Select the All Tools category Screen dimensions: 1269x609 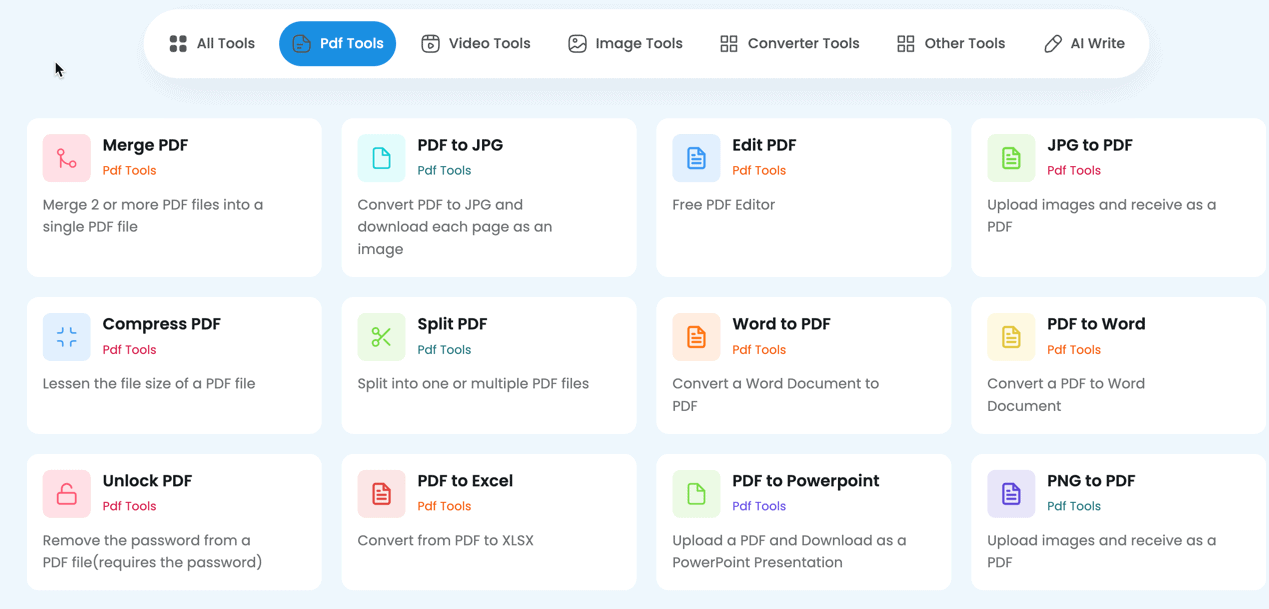(x=211, y=43)
